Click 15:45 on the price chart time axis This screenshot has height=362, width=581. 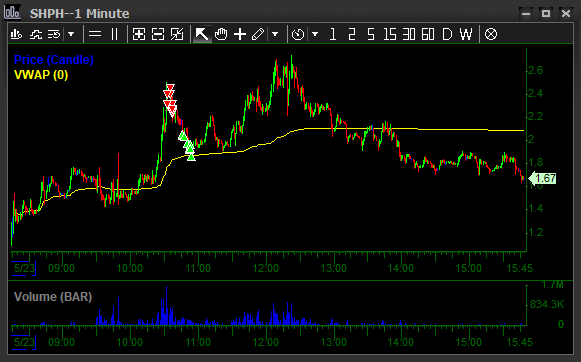tap(519, 268)
